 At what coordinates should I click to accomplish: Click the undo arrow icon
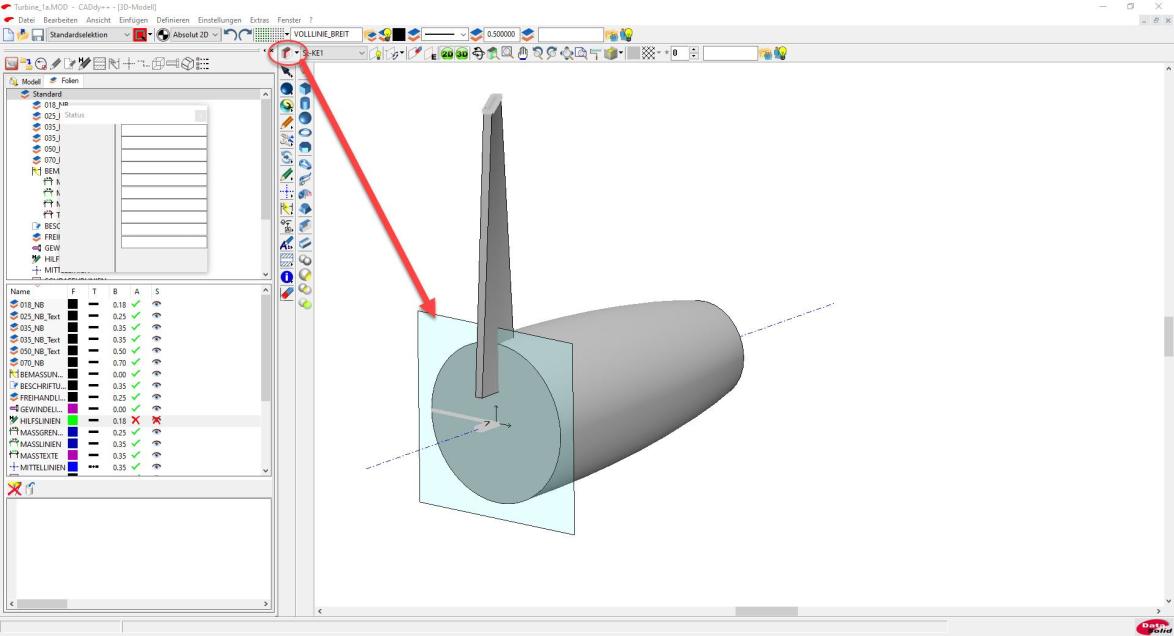[x=230, y=35]
